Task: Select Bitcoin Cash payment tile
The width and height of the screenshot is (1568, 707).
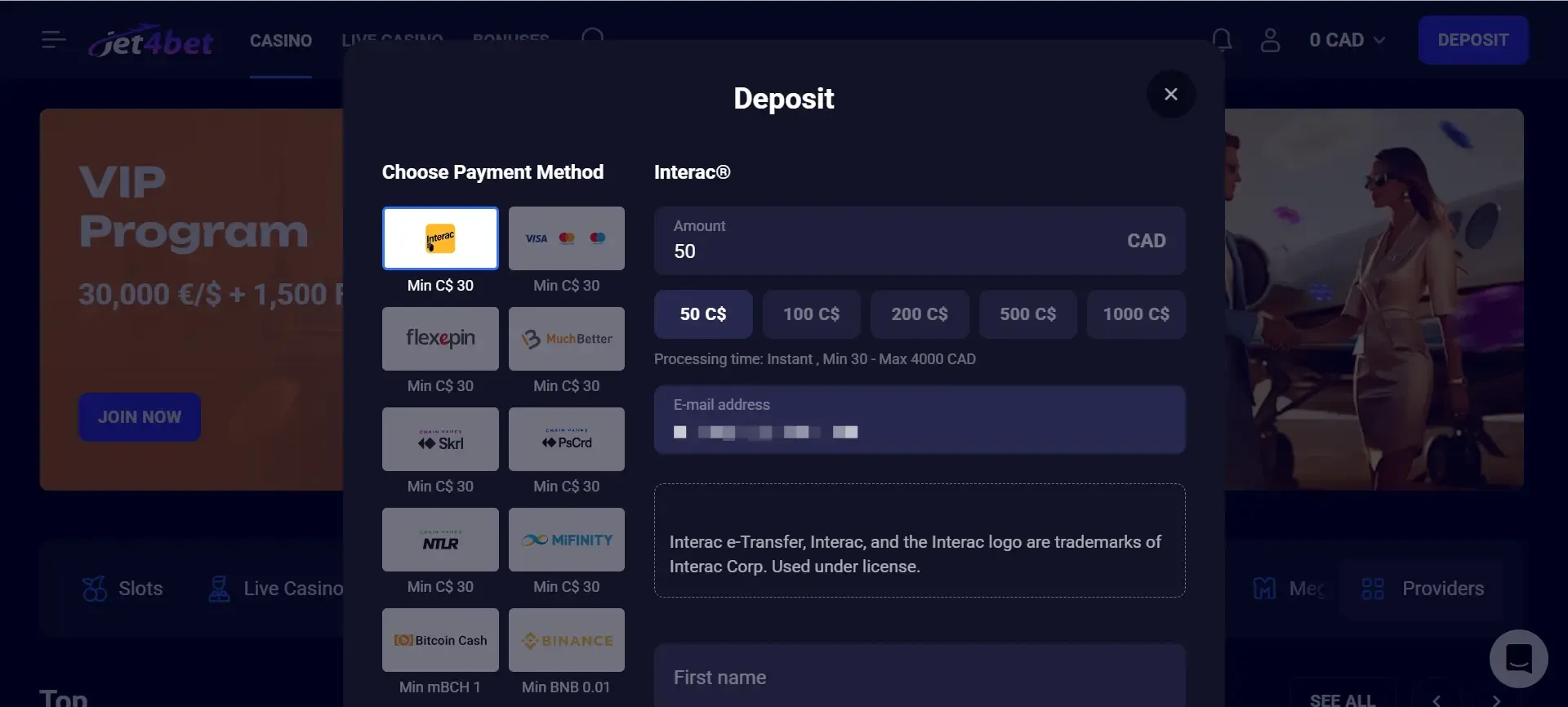Action: point(440,640)
